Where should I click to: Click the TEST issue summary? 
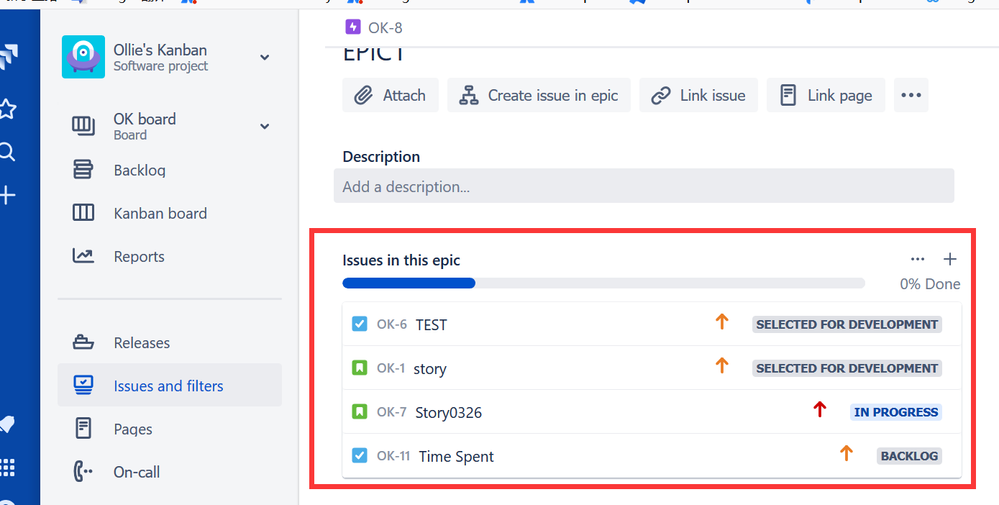pos(431,325)
